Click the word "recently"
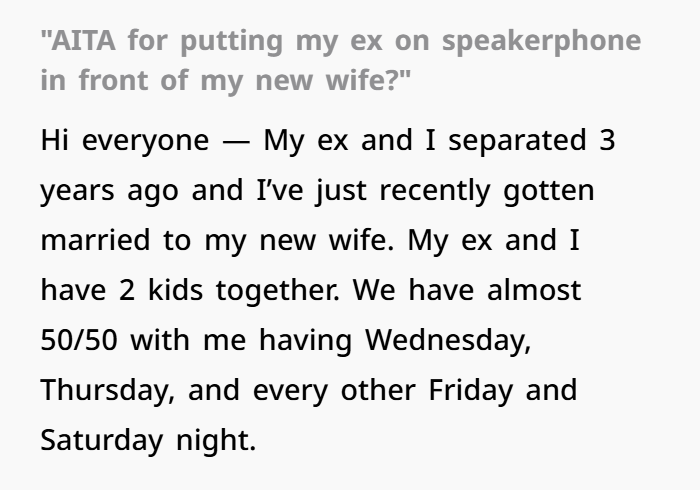Image resolution: width=700 pixels, height=490 pixels. [x=435, y=192]
